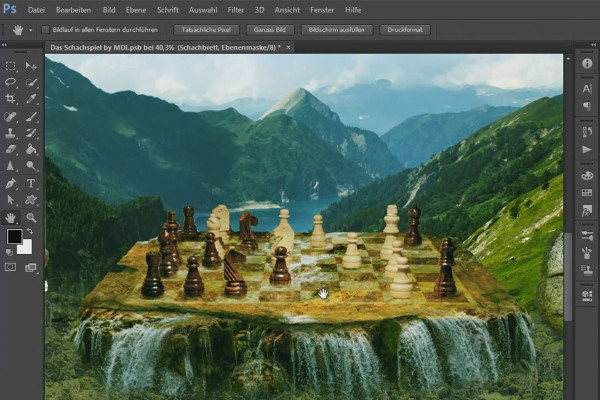The width and height of the screenshot is (600, 400).
Task: Select the Hand tool in toolbox
Action: (x=10, y=218)
